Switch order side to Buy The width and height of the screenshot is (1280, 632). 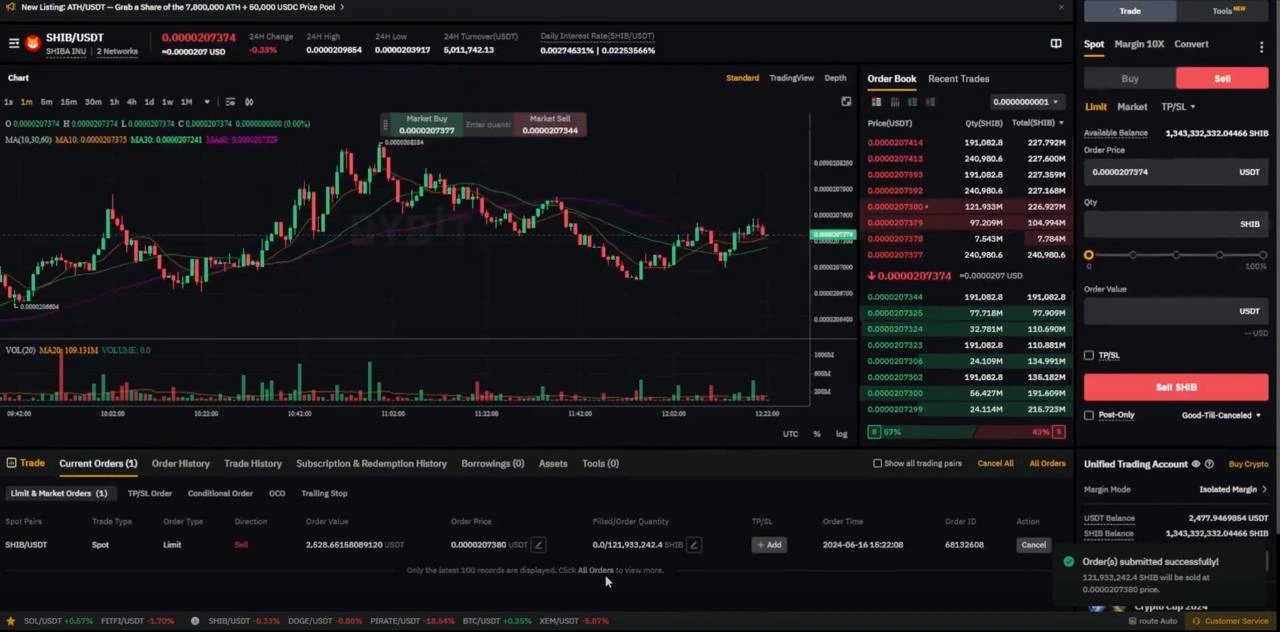point(1130,78)
